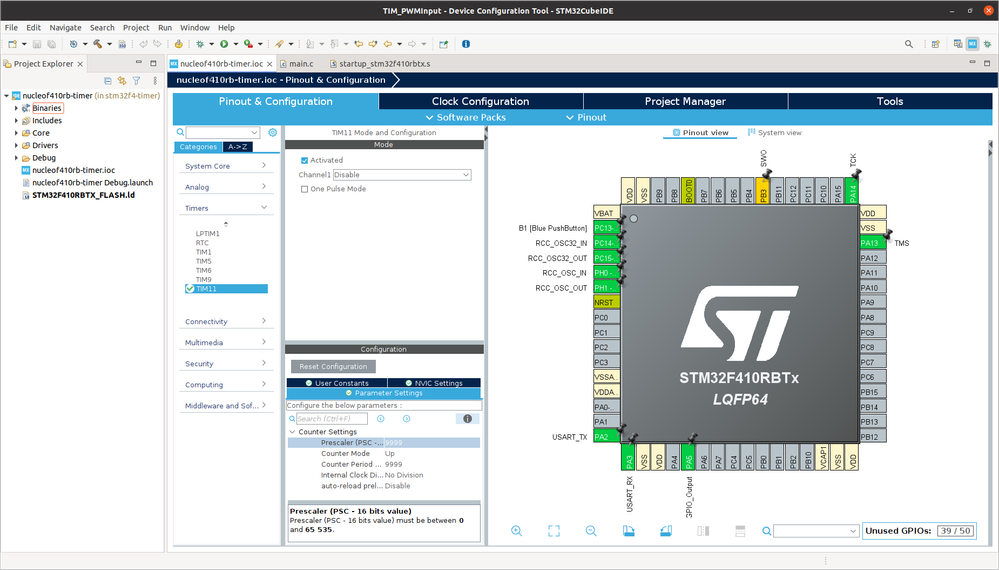Go to previous parameter search result

[x=380, y=418]
